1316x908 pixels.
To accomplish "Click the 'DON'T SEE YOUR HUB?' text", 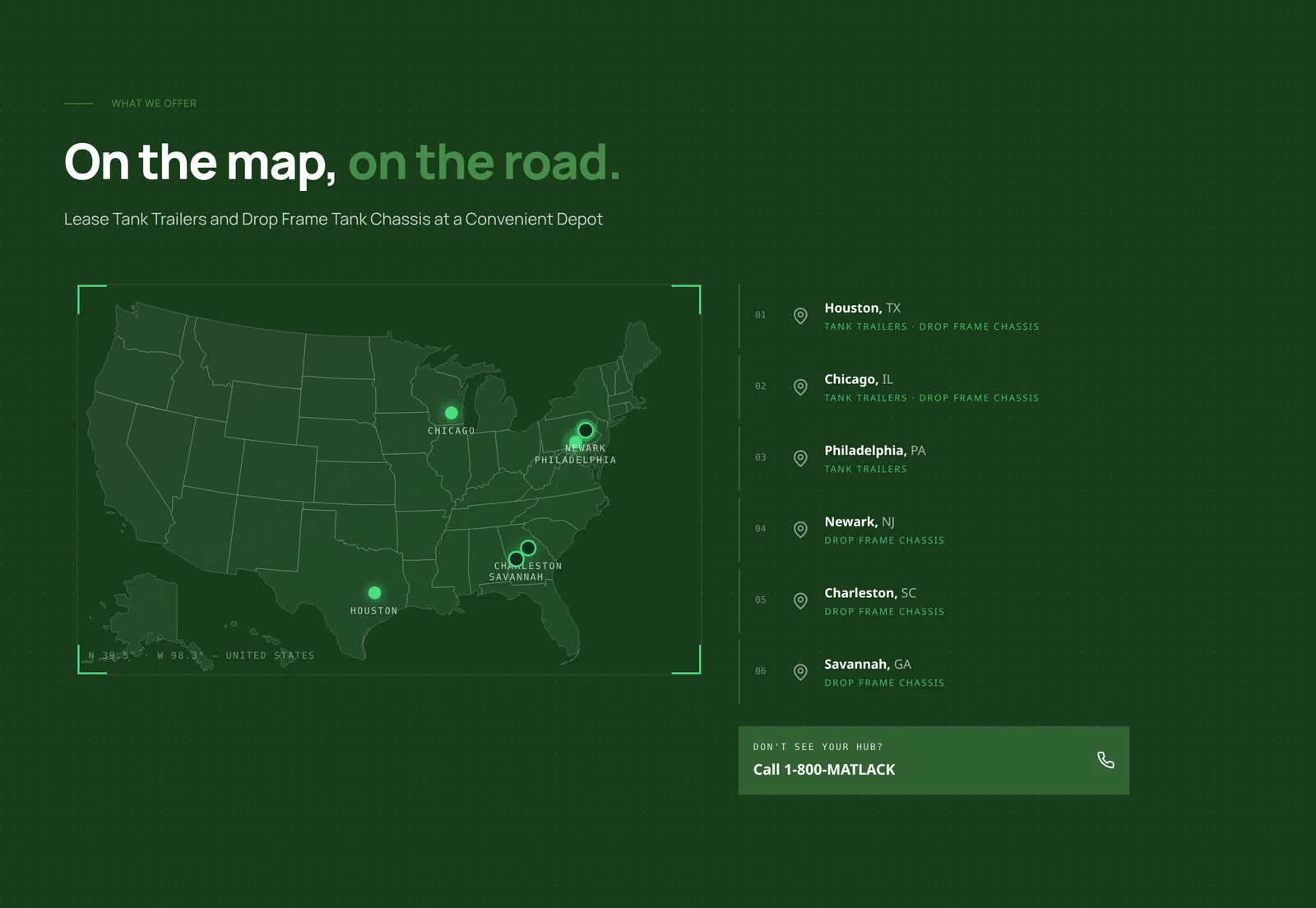I will tap(818, 748).
